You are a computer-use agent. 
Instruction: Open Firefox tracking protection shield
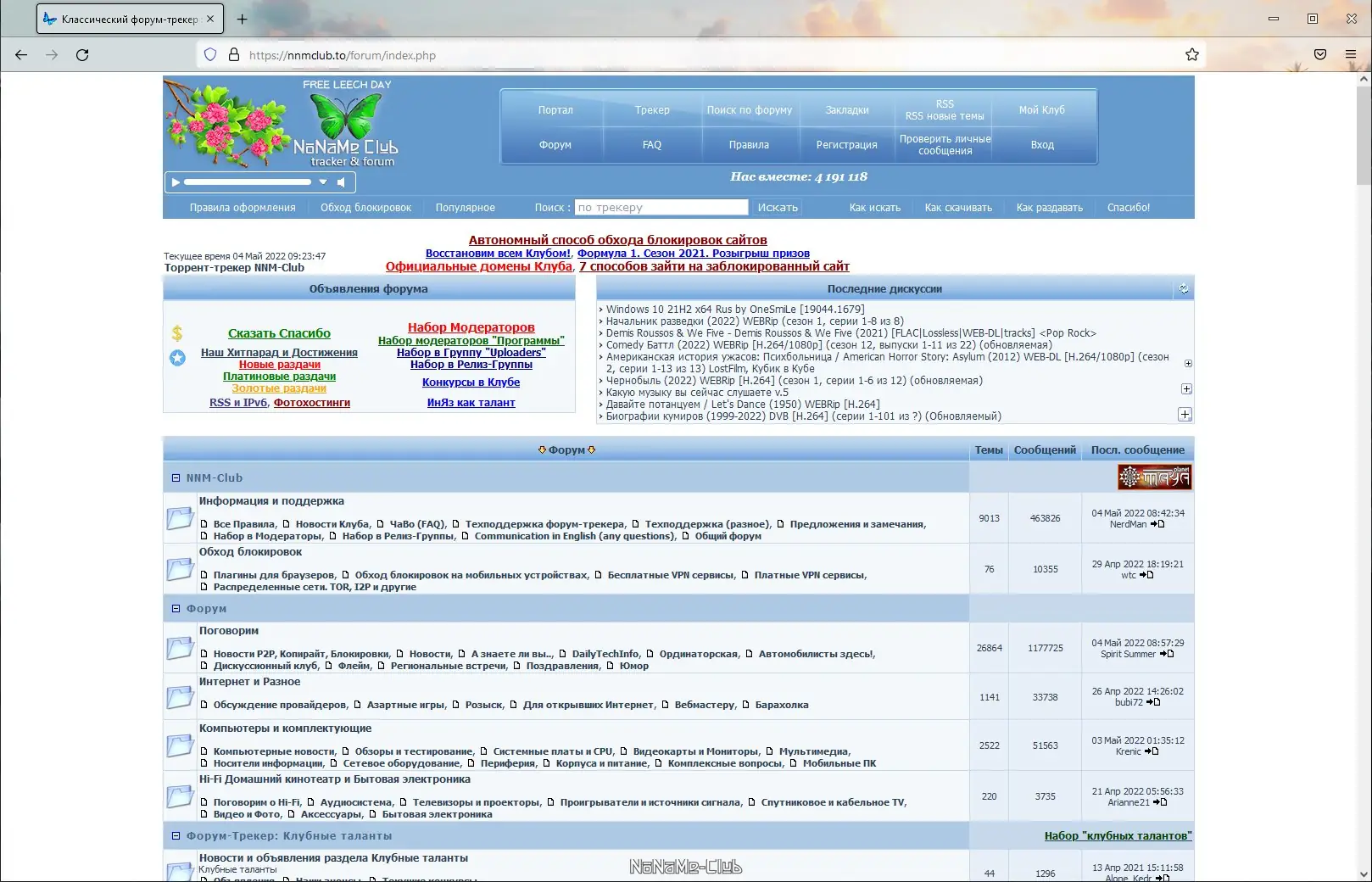[210, 55]
